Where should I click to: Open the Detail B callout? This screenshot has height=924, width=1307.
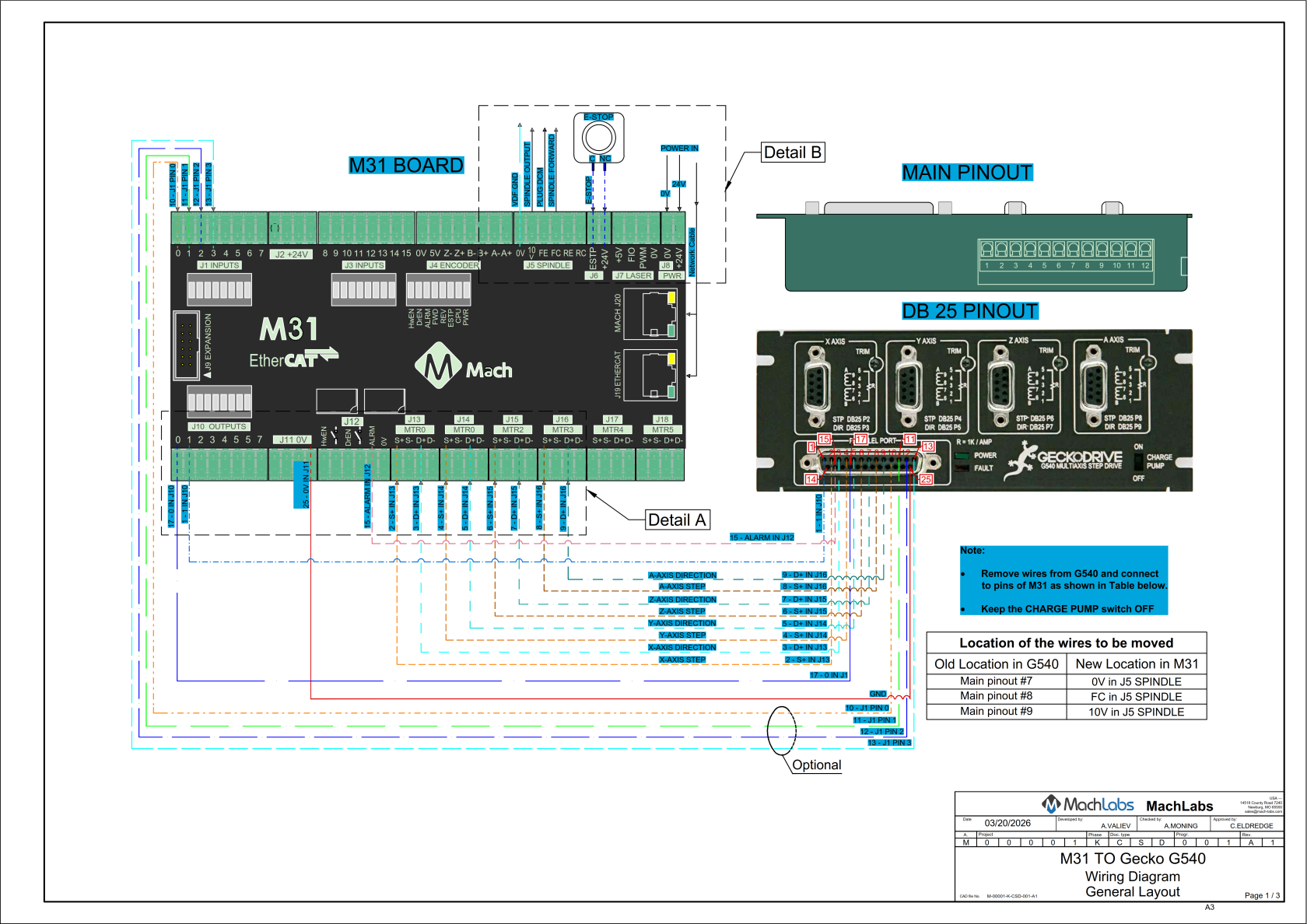(791, 152)
